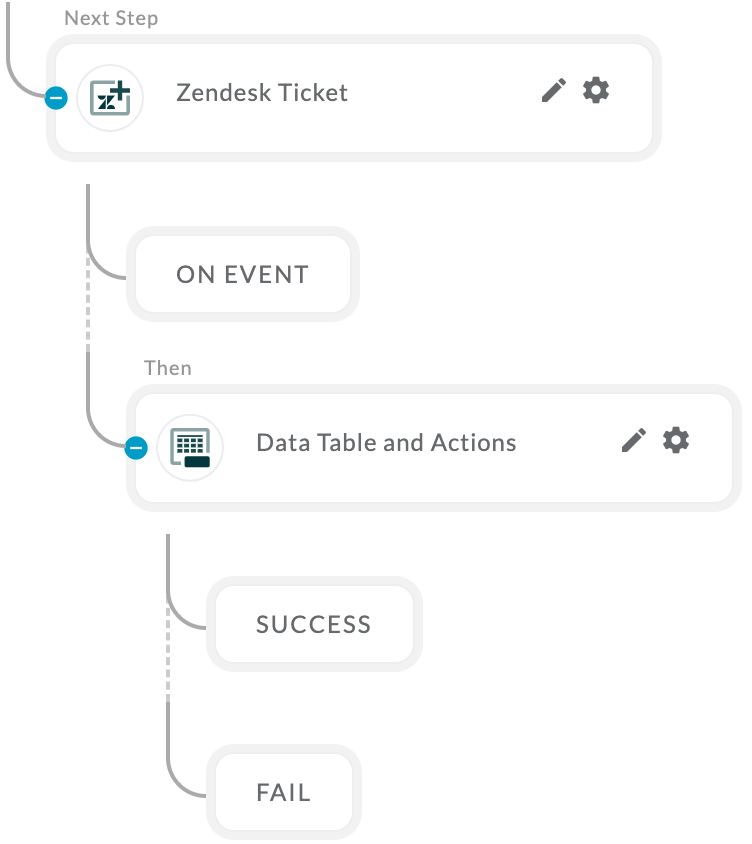This screenshot has height=844, width=752.
Task: Click the Zendesk Ticket title text
Action: [262, 93]
